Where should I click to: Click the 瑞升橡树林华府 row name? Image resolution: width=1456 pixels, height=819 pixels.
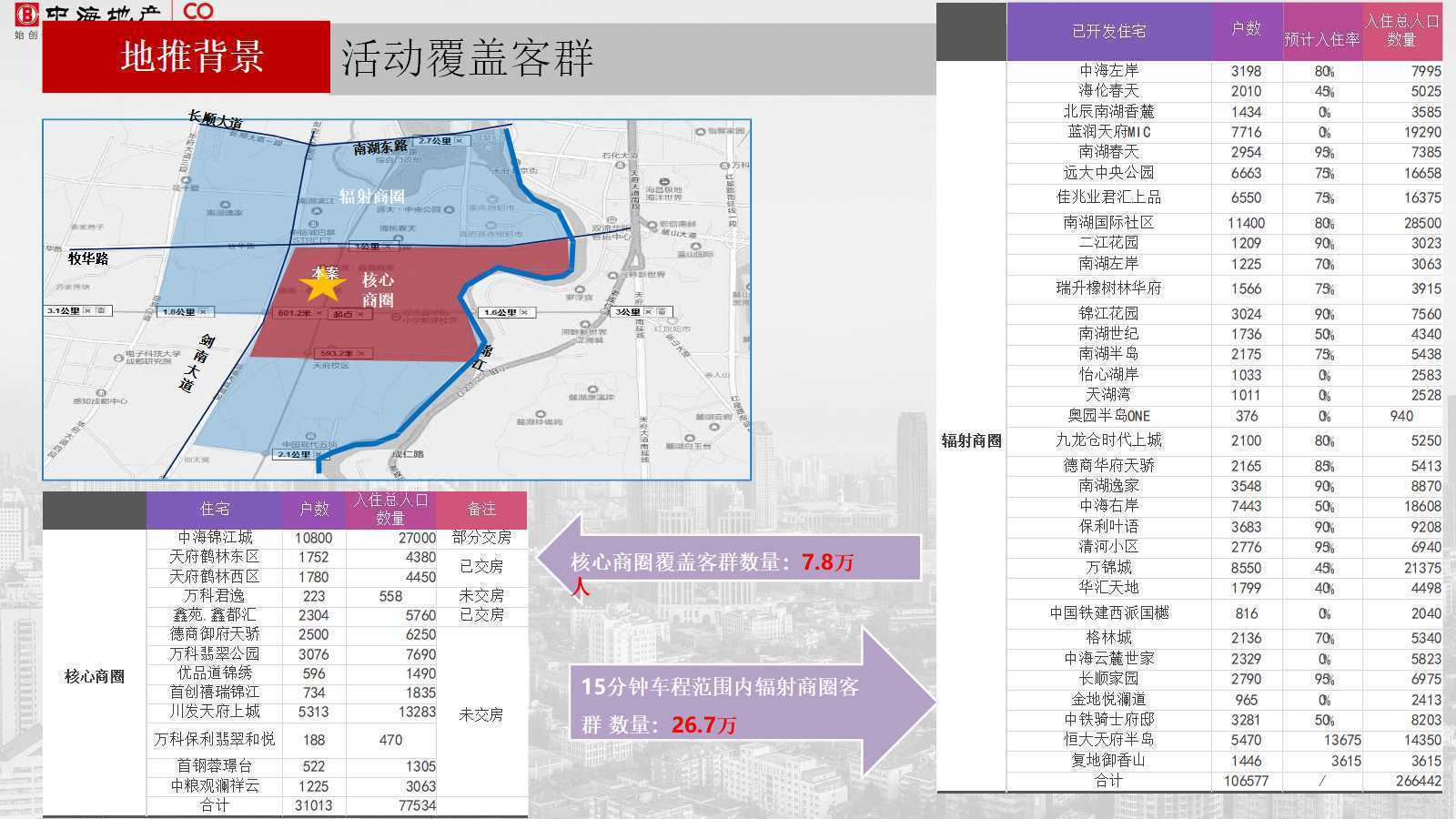[x=1108, y=288]
